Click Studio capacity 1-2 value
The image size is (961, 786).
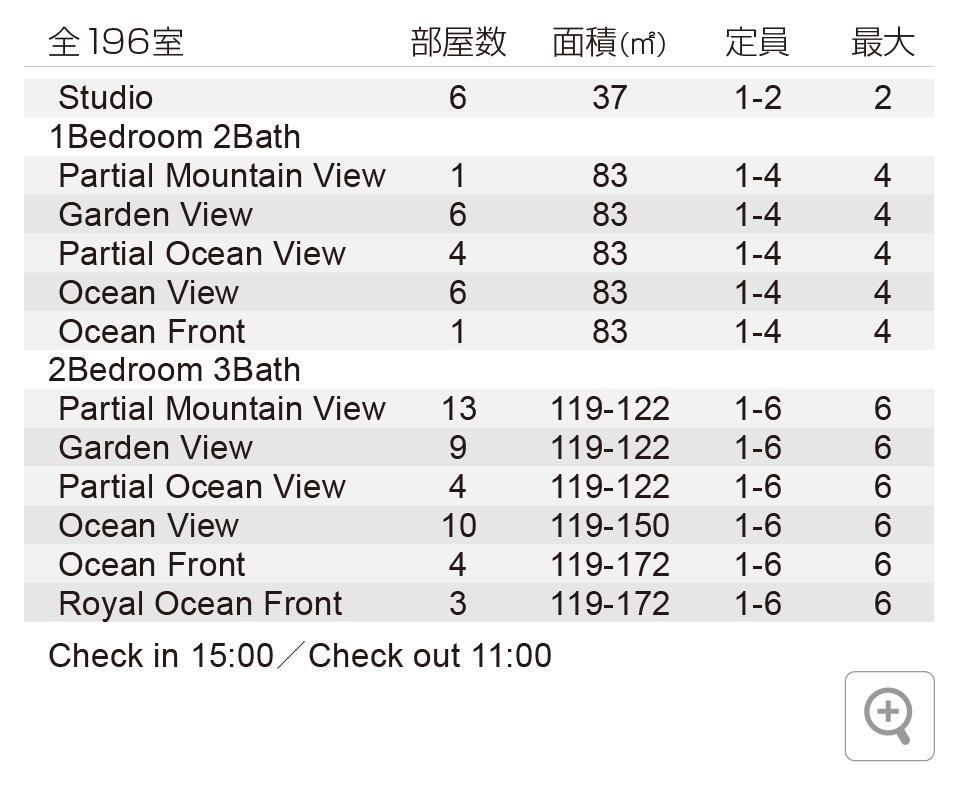point(757,98)
